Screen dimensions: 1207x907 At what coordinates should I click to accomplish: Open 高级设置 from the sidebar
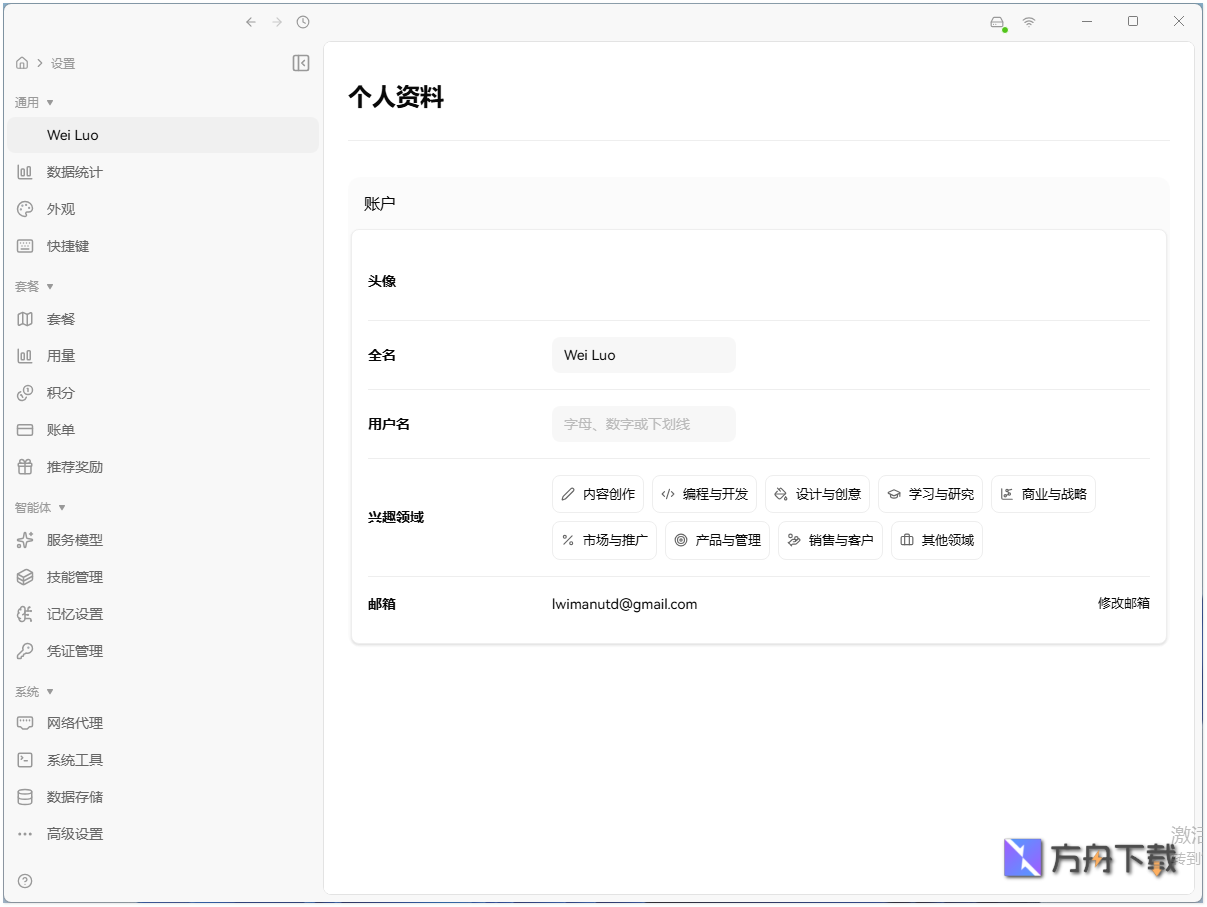pos(75,833)
